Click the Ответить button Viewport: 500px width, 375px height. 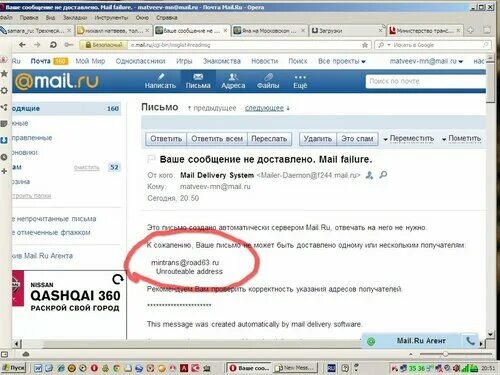(166, 139)
